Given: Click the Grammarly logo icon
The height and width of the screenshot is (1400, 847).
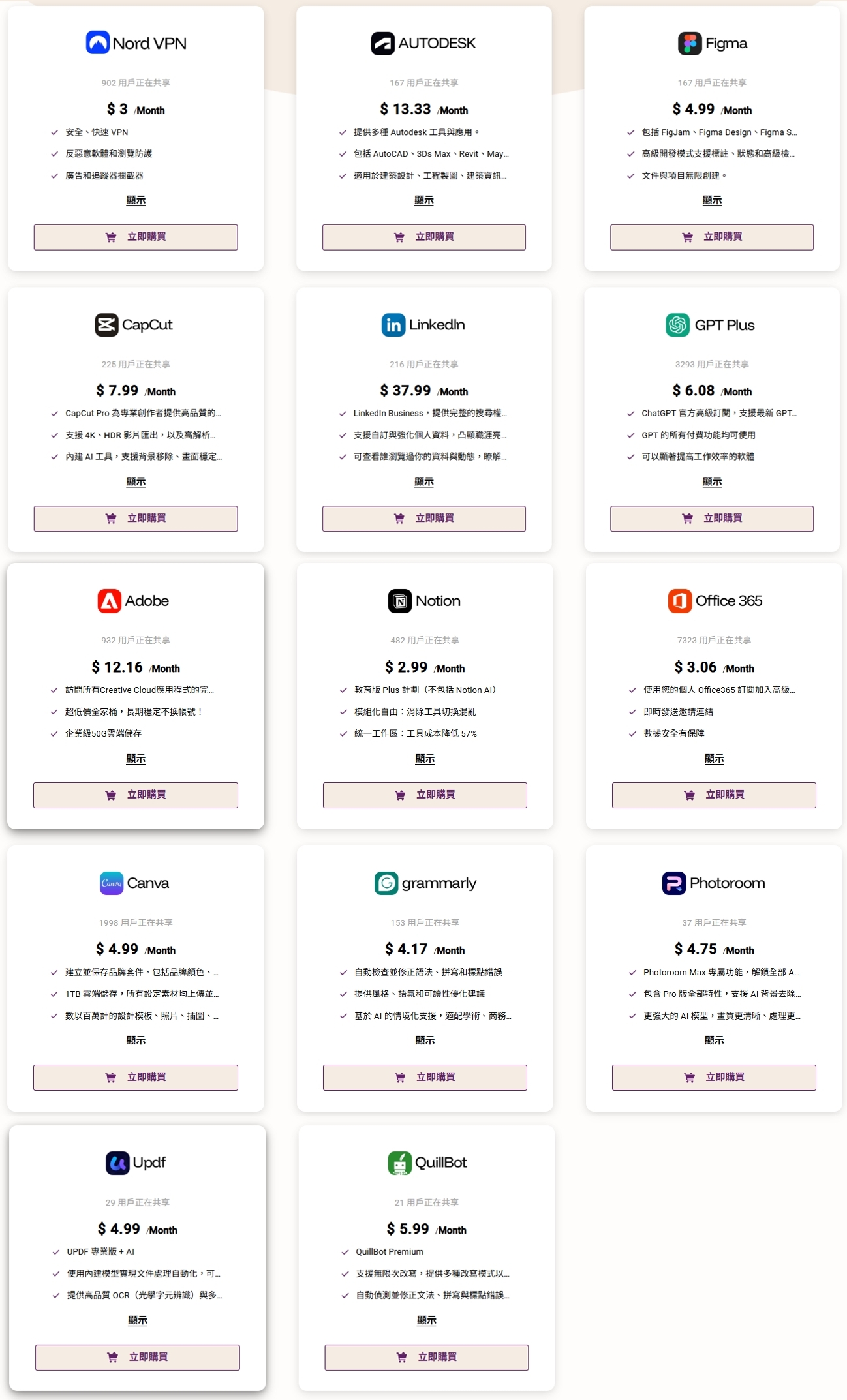Looking at the screenshot, I should point(386,883).
